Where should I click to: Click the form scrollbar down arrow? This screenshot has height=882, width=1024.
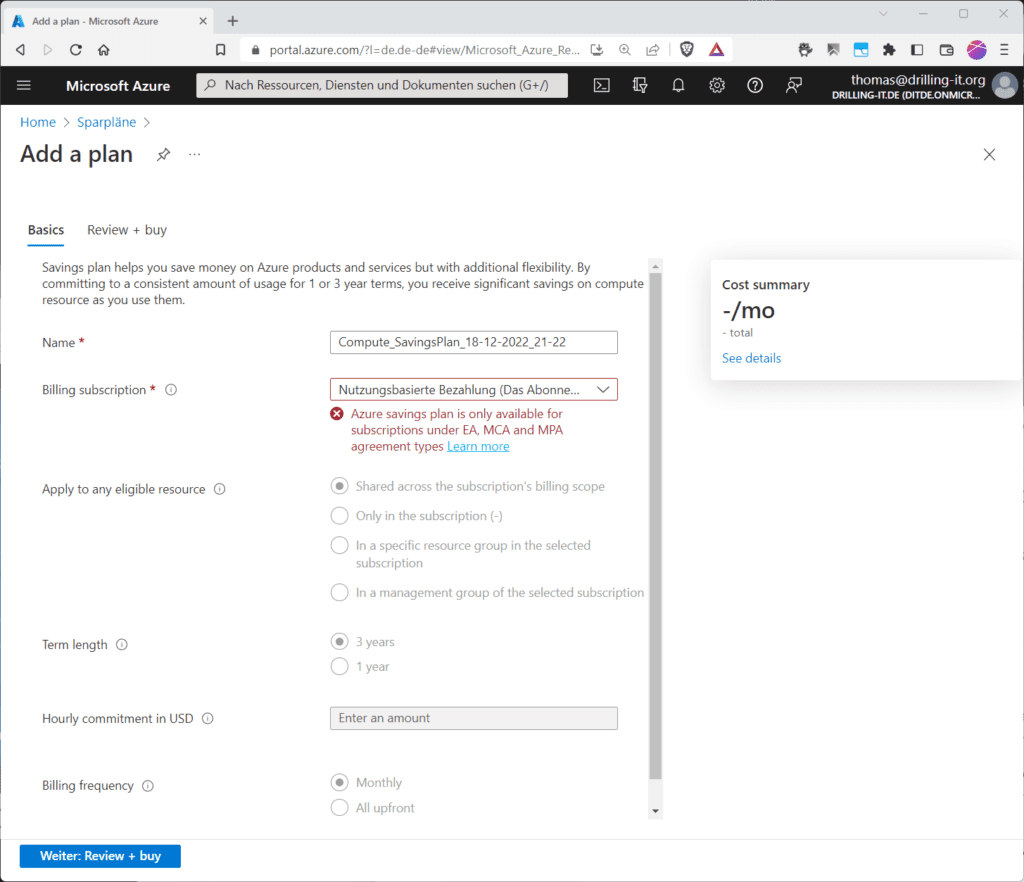pyautogui.click(x=656, y=811)
